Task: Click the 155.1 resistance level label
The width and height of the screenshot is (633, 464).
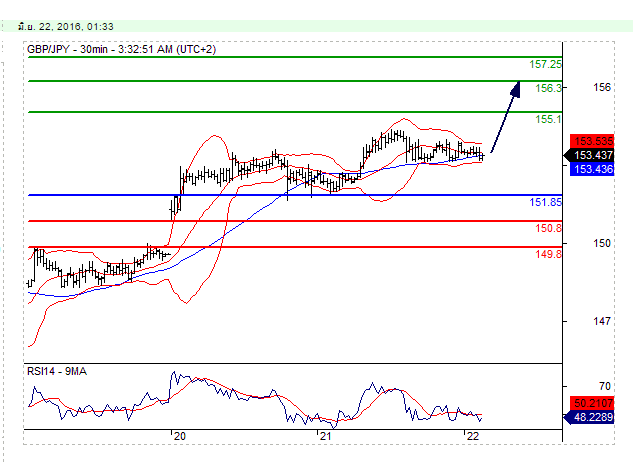Action: pos(548,119)
